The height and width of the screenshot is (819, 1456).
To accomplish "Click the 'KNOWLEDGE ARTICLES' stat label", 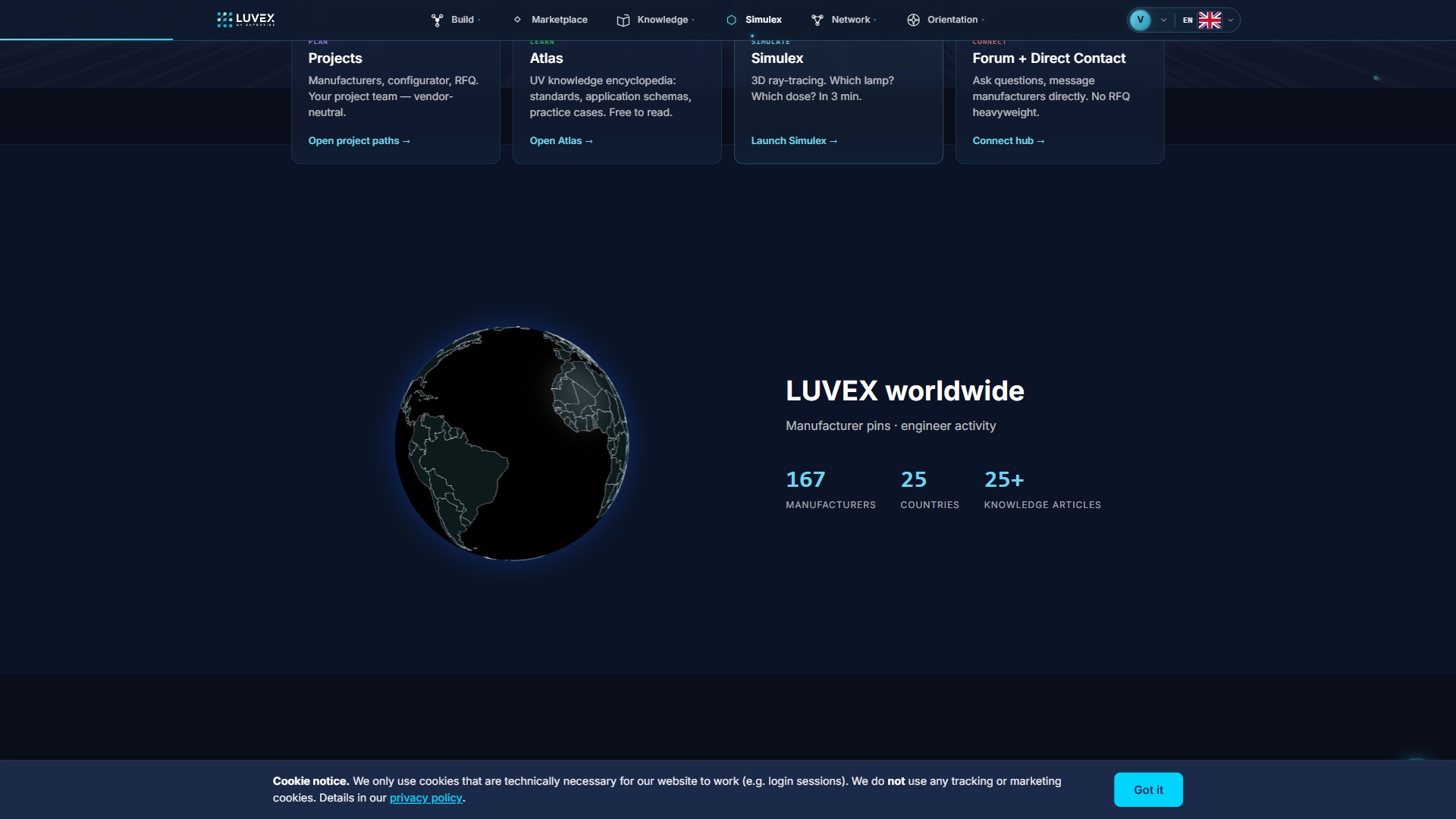I will 1042,505.
